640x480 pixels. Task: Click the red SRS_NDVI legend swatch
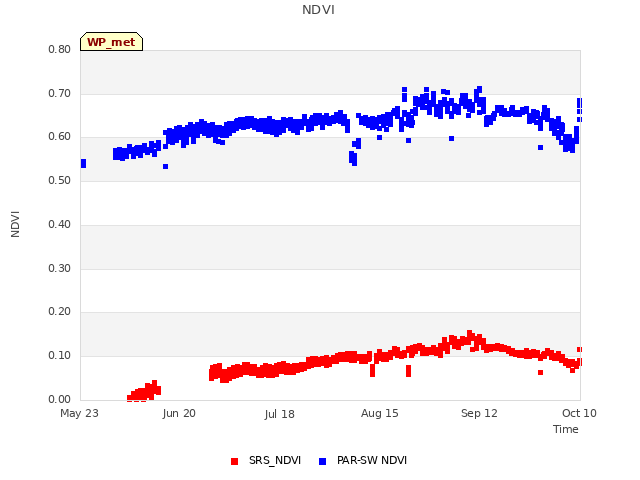coord(234,461)
